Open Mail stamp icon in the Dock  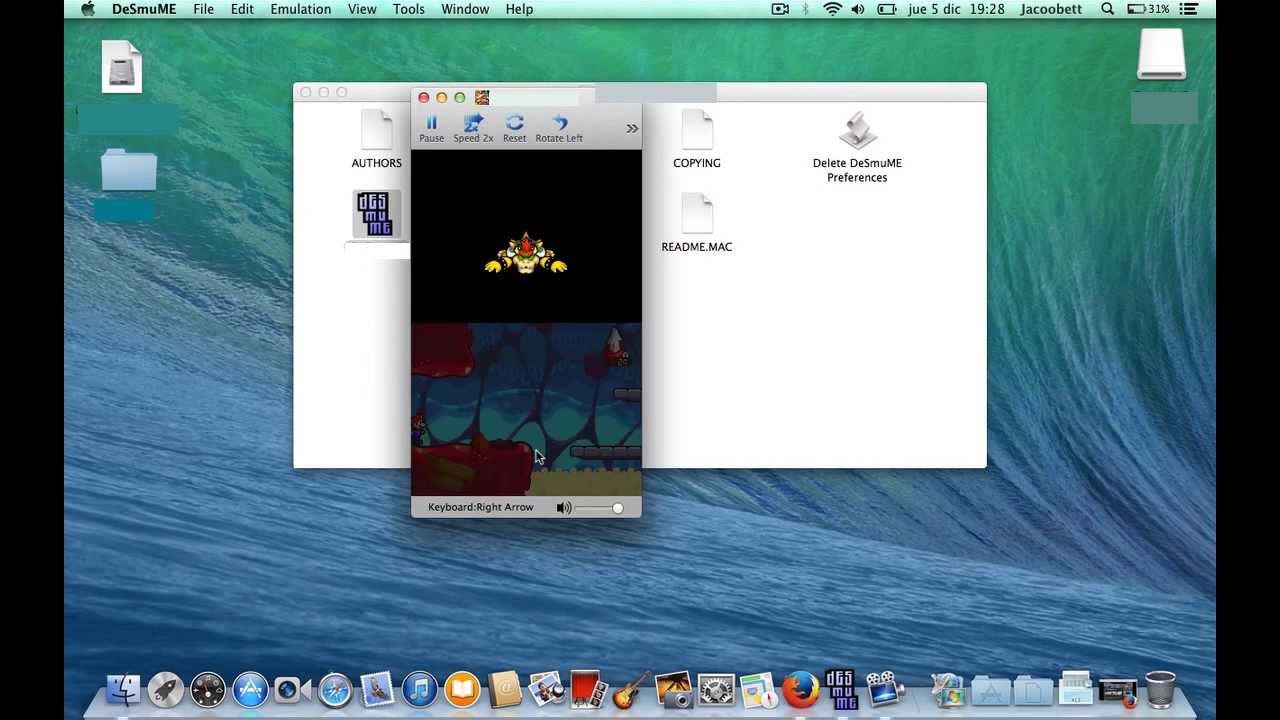pyautogui.click(x=377, y=690)
